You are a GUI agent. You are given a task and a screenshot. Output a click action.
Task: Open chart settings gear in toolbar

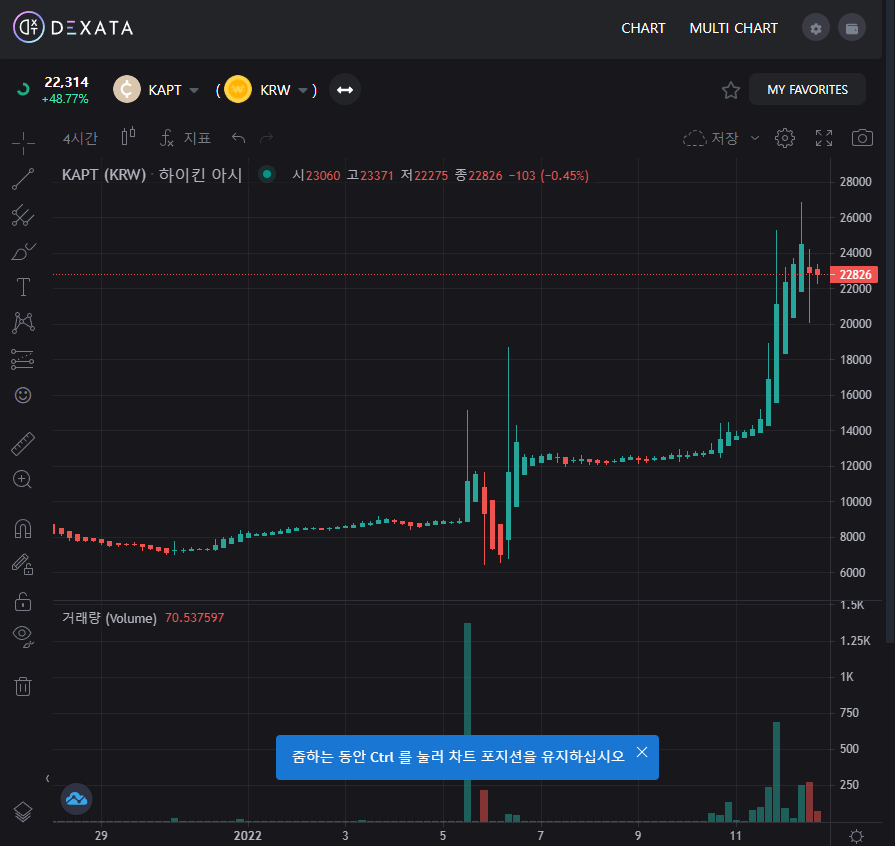pyautogui.click(x=785, y=138)
